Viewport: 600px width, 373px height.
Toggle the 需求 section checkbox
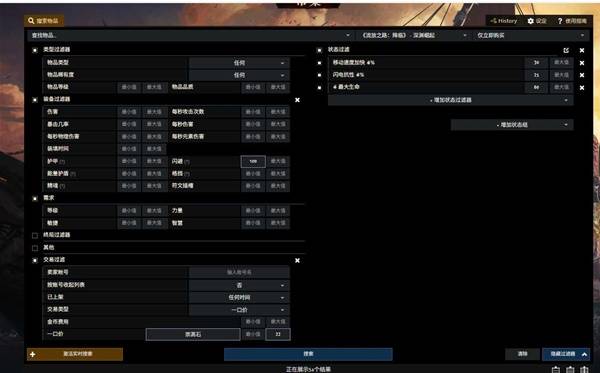[x=35, y=199]
